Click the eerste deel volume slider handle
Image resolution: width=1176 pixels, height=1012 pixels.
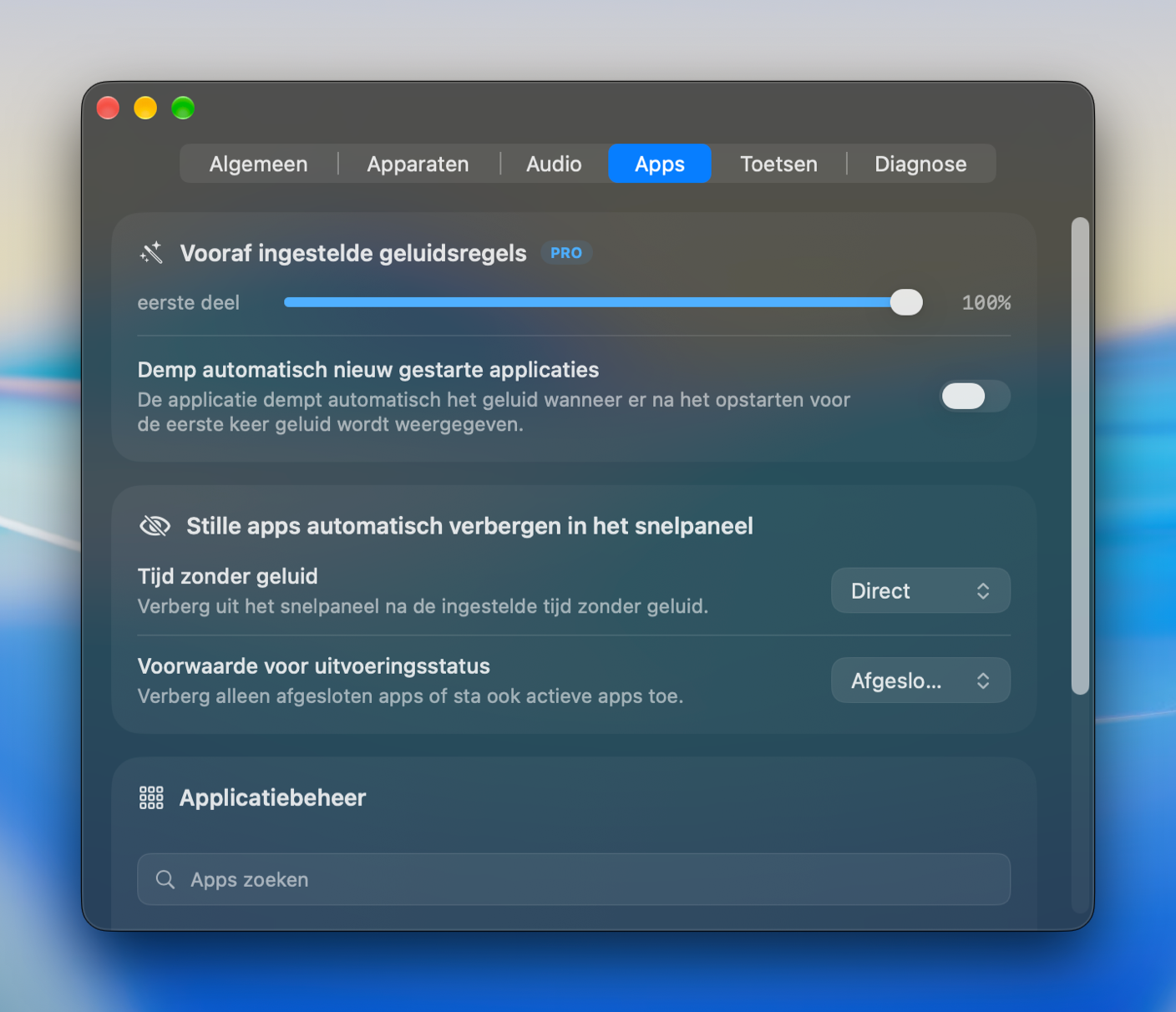906,302
